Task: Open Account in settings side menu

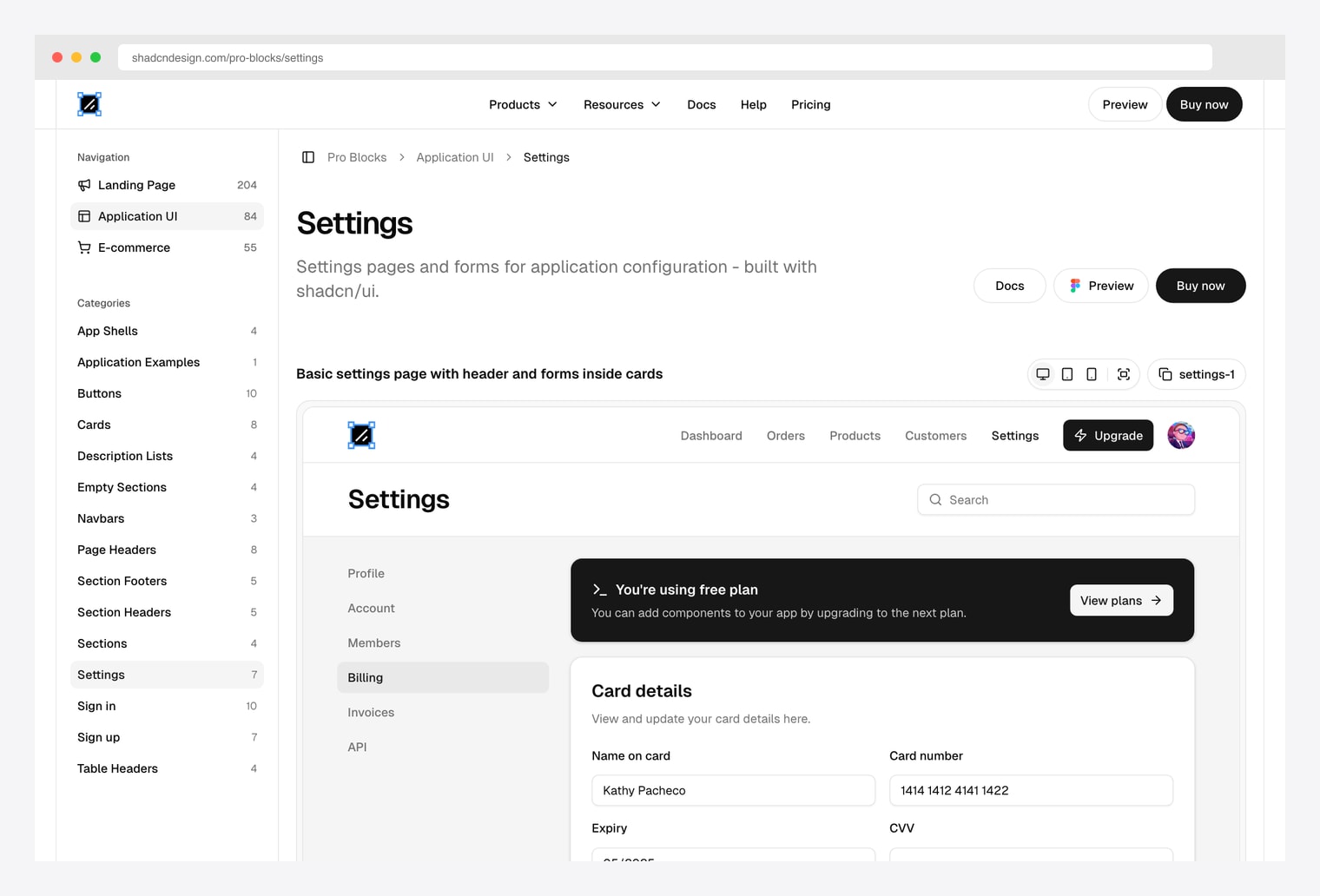Action: [443, 608]
